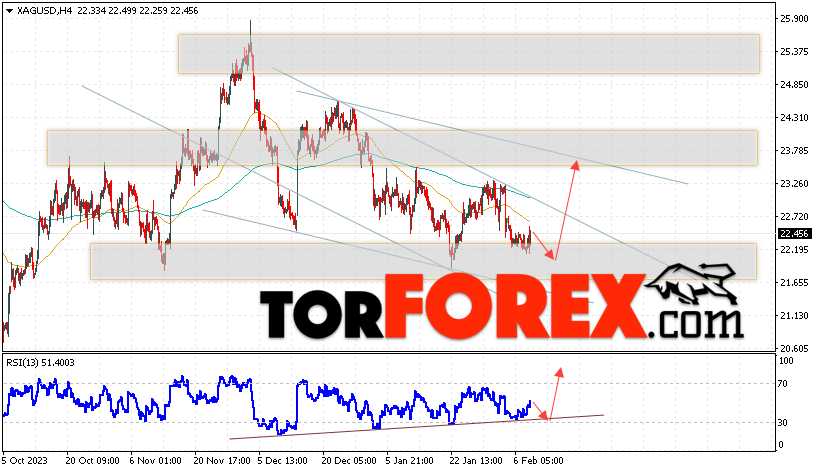Viewport: 816px width, 472px height.
Task: Select the RSI(13) 51.4003 indicator label
Action: click(x=40, y=363)
